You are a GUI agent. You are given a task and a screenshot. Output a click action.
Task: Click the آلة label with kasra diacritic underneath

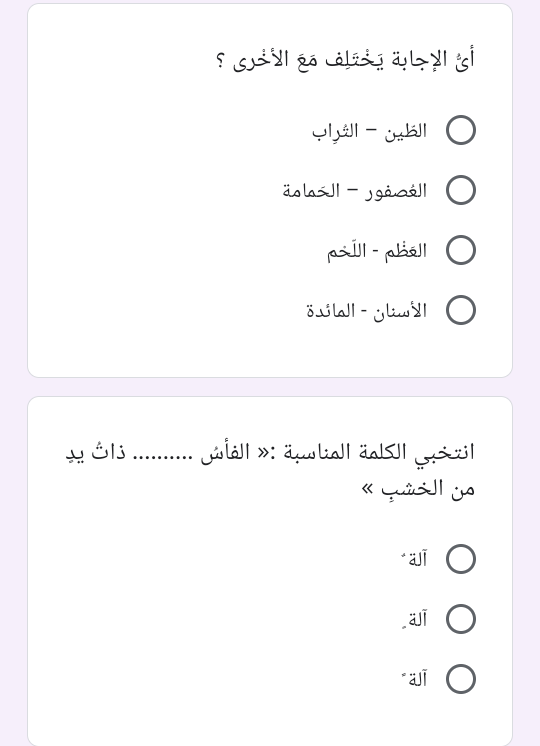pyautogui.click(x=414, y=619)
